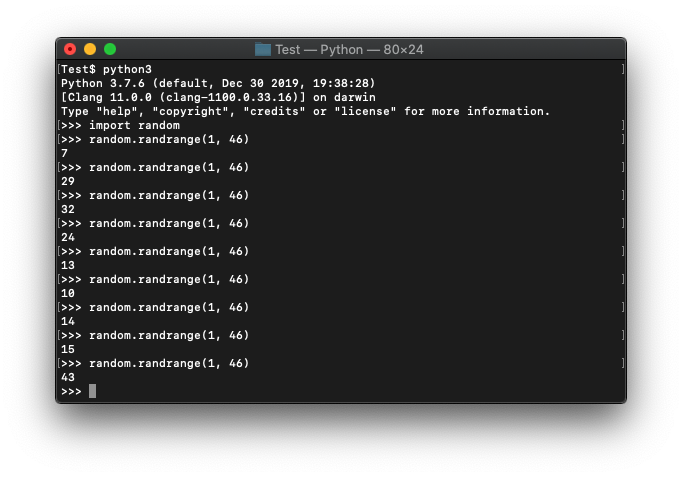Click the 'Test$ python3' command line
This screenshot has height=477, width=682.
[107, 69]
